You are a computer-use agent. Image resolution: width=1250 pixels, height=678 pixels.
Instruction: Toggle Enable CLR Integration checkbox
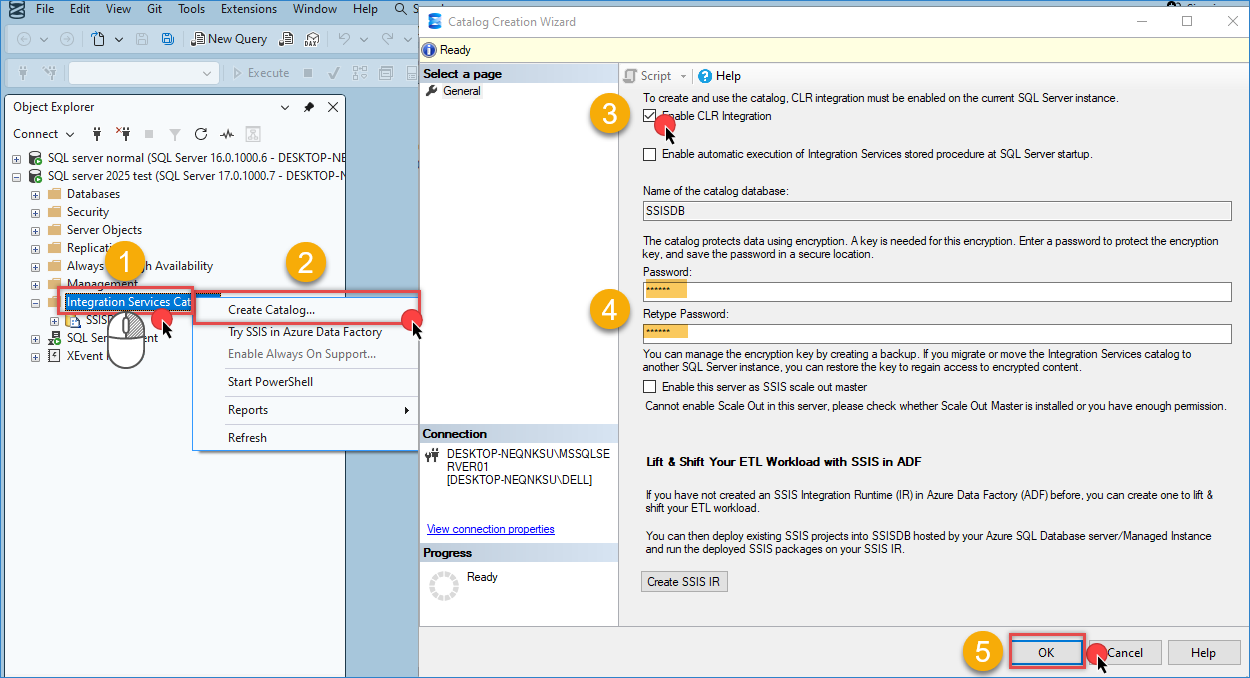tap(650, 117)
